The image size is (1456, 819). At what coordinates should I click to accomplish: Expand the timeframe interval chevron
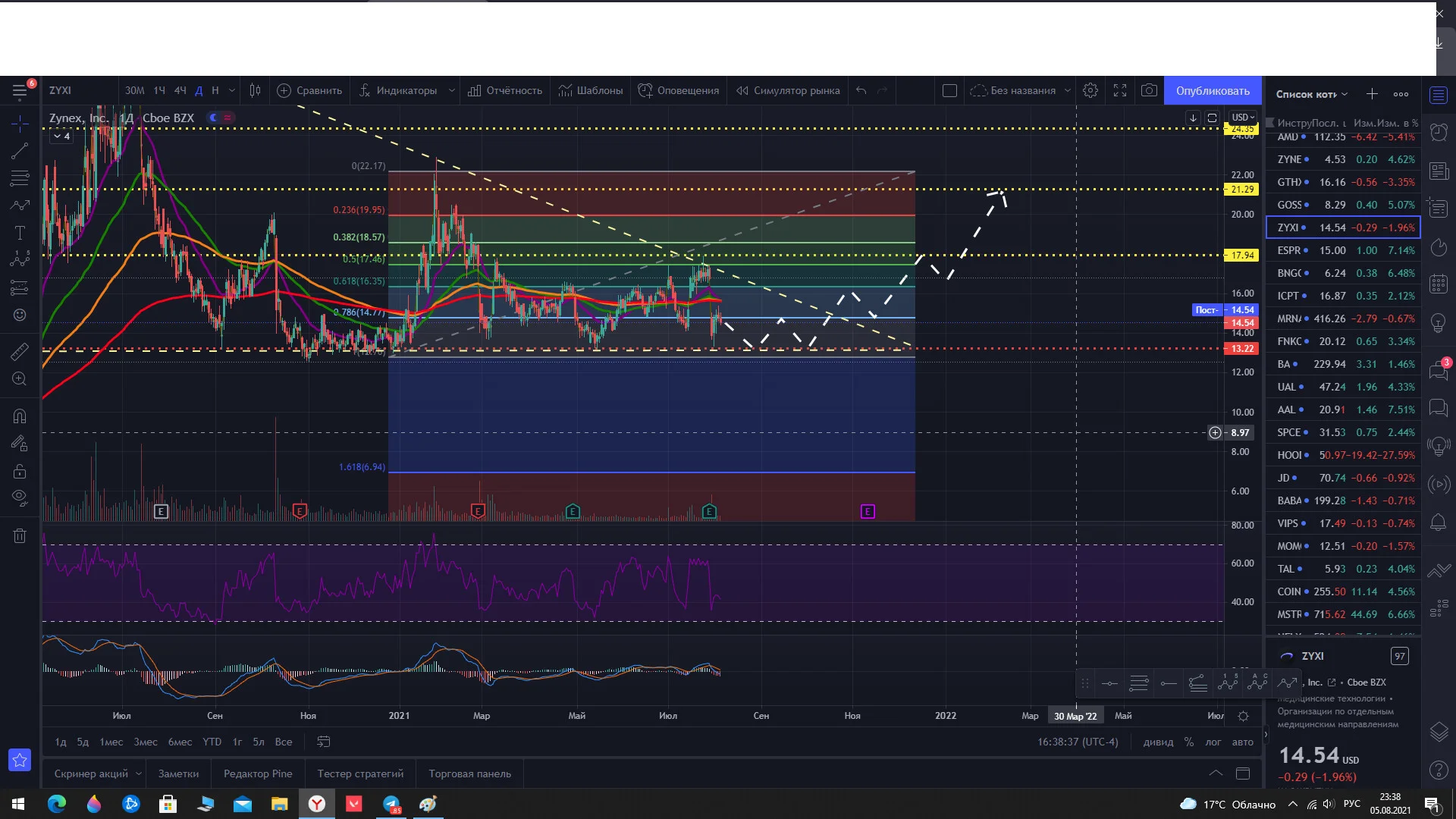232,91
